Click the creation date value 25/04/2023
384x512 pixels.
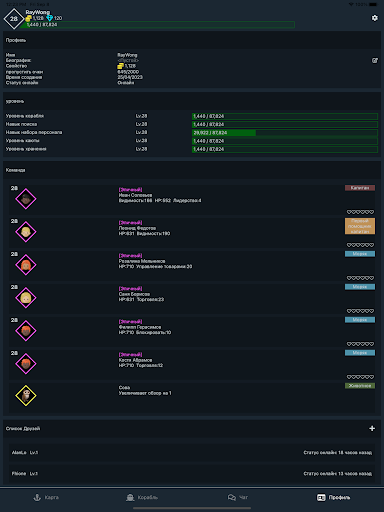130,77
